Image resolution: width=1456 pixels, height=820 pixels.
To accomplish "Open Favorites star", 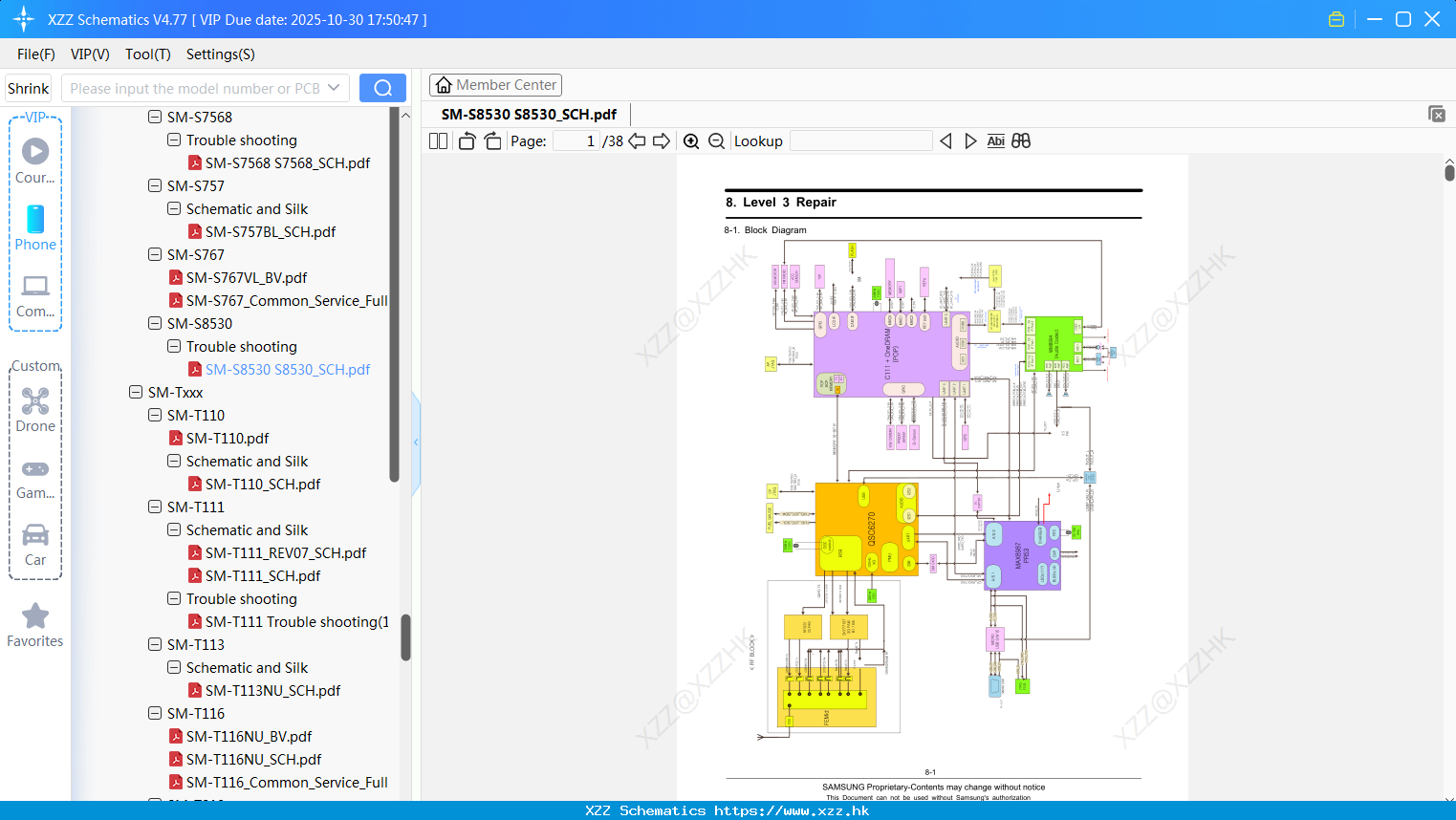I will point(35,626).
